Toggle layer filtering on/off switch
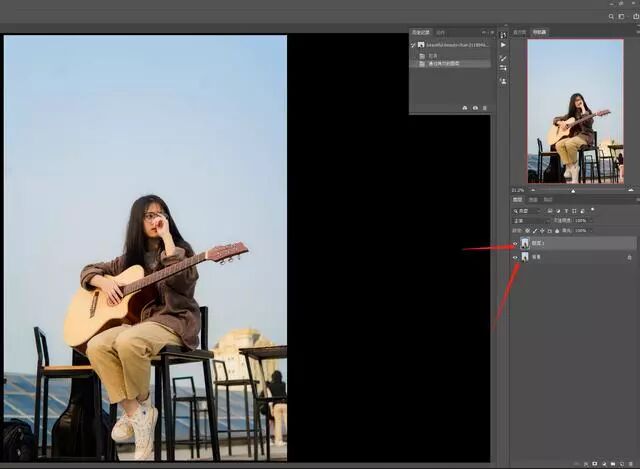Screen dimensions: 640x469 [x=592, y=209]
